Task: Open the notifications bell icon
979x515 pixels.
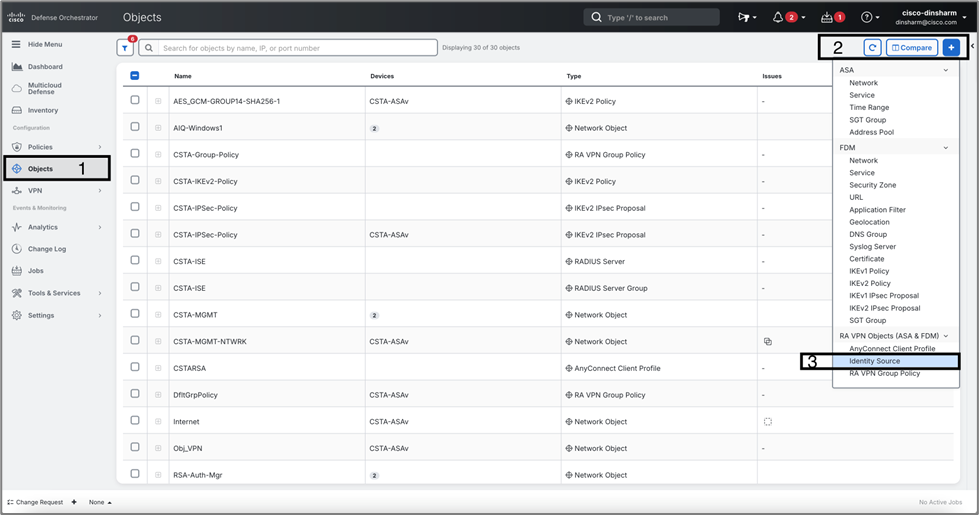Action: point(778,17)
